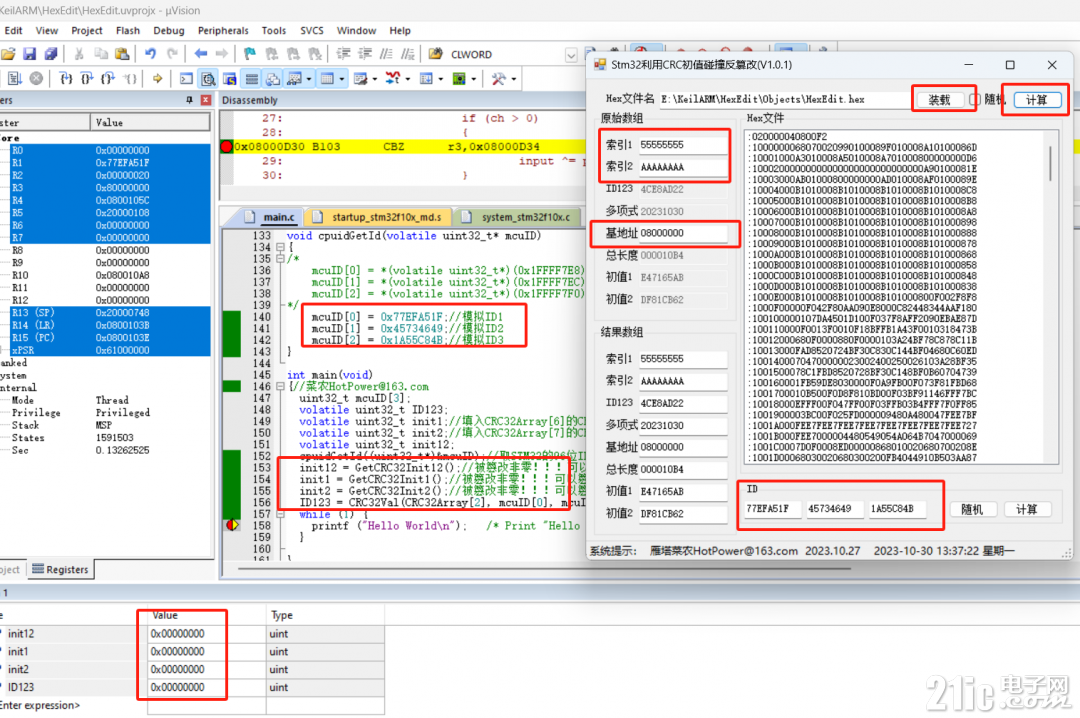The image size is (1080, 718).
Task: Switch to the system_stm32f10x.c tab
Action: pos(517,217)
